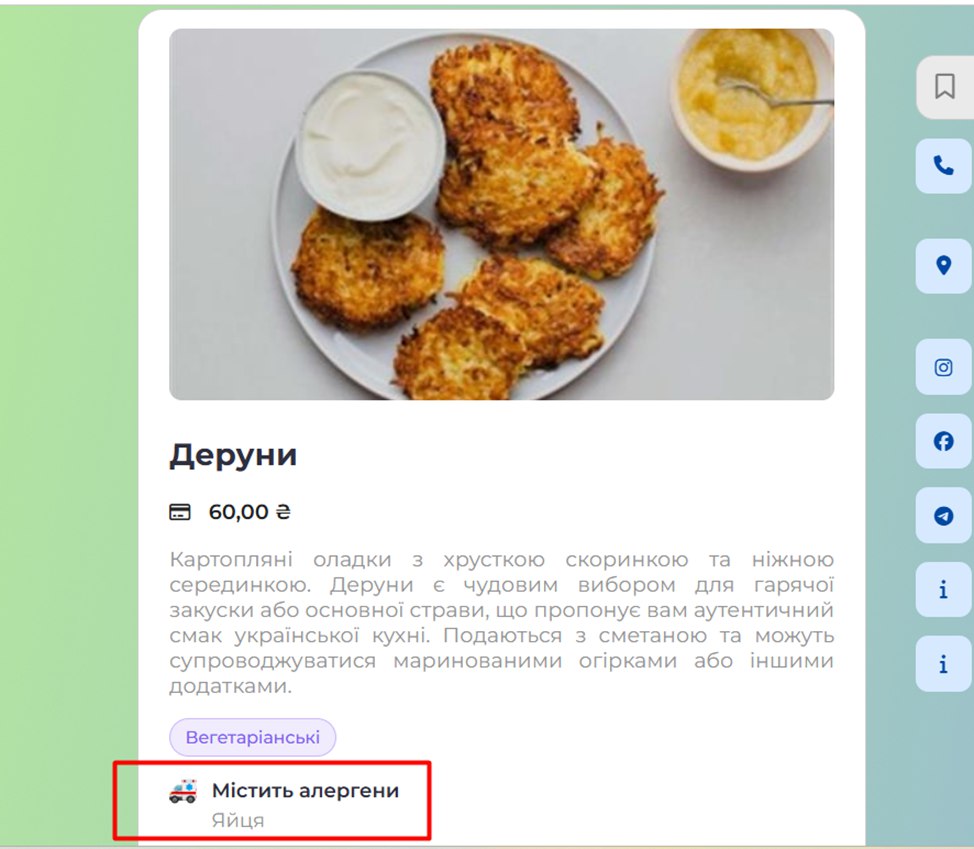The image size is (974, 849).
Task: Open the Telegram channel icon
Action: click(x=944, y=515)
